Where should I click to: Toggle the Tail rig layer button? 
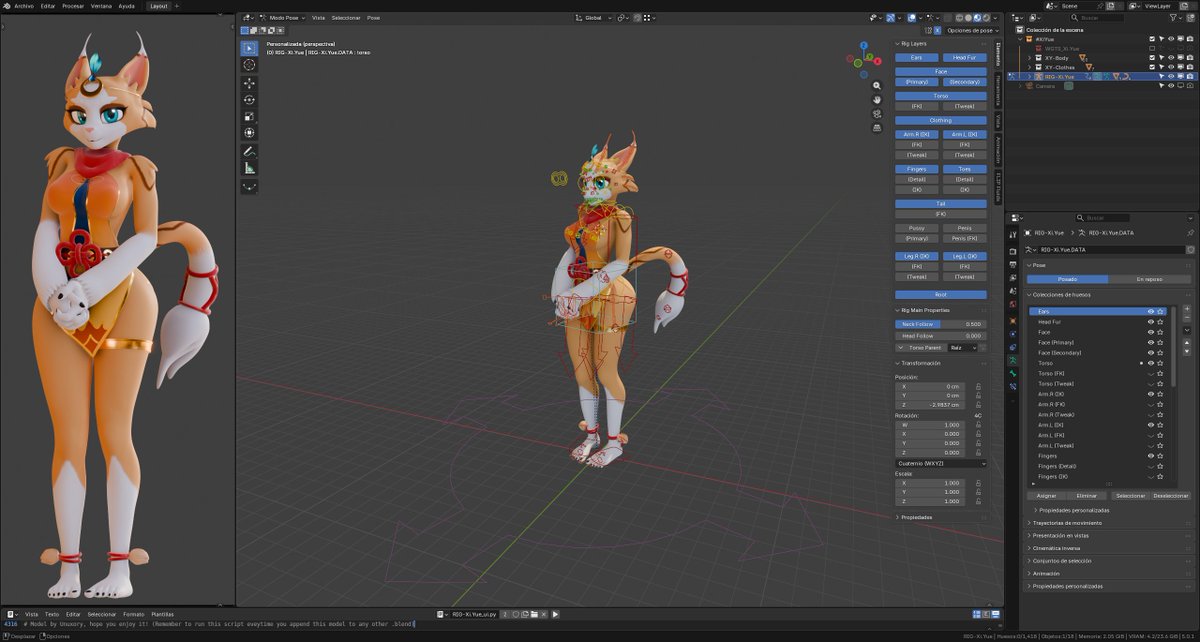click(x=940, y=204)
